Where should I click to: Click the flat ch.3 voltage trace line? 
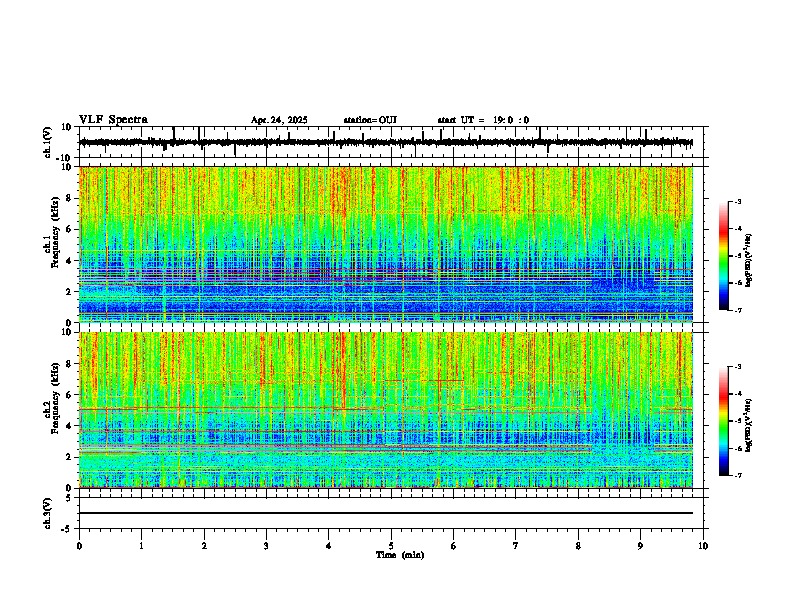[x=386, y=513]
